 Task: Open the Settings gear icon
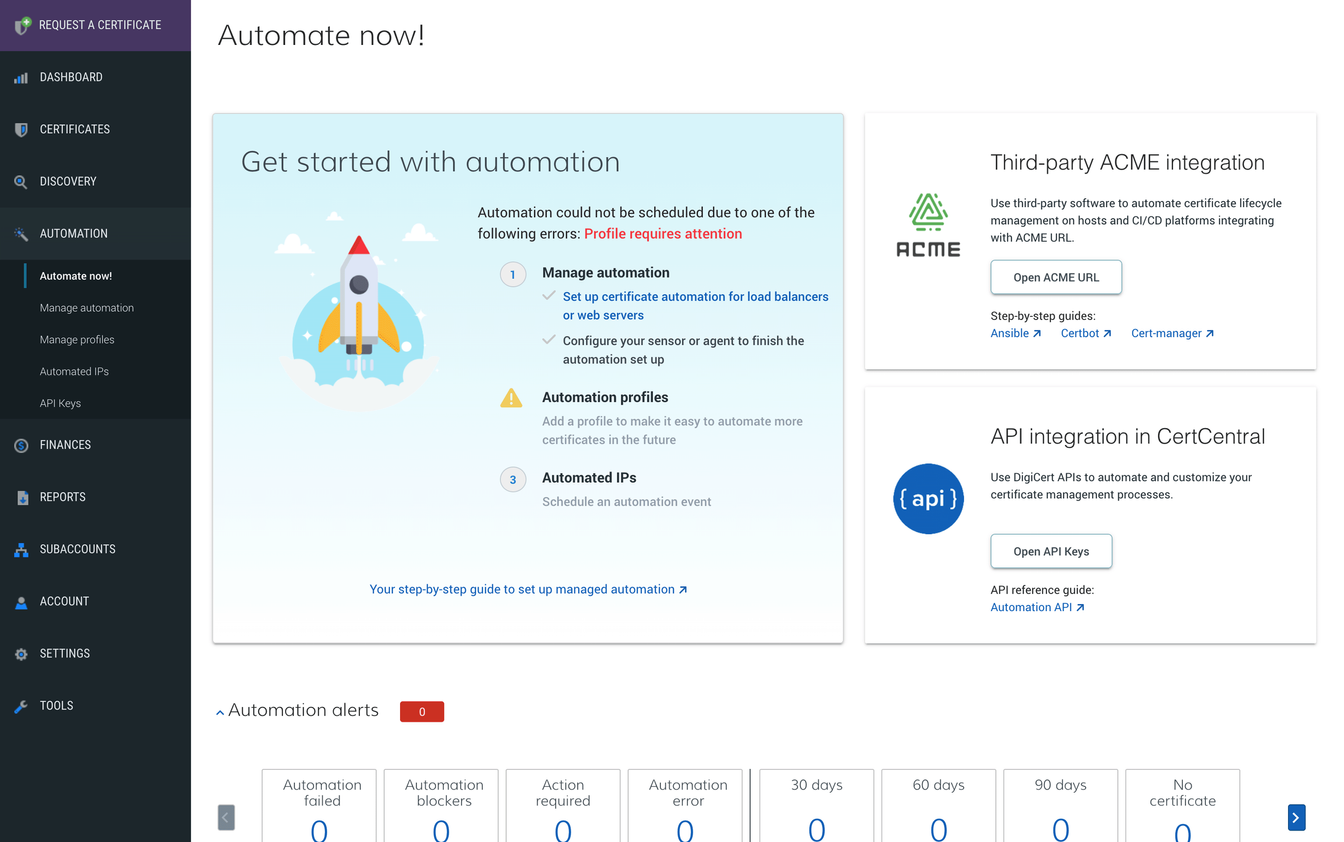(x=21, y=652)
